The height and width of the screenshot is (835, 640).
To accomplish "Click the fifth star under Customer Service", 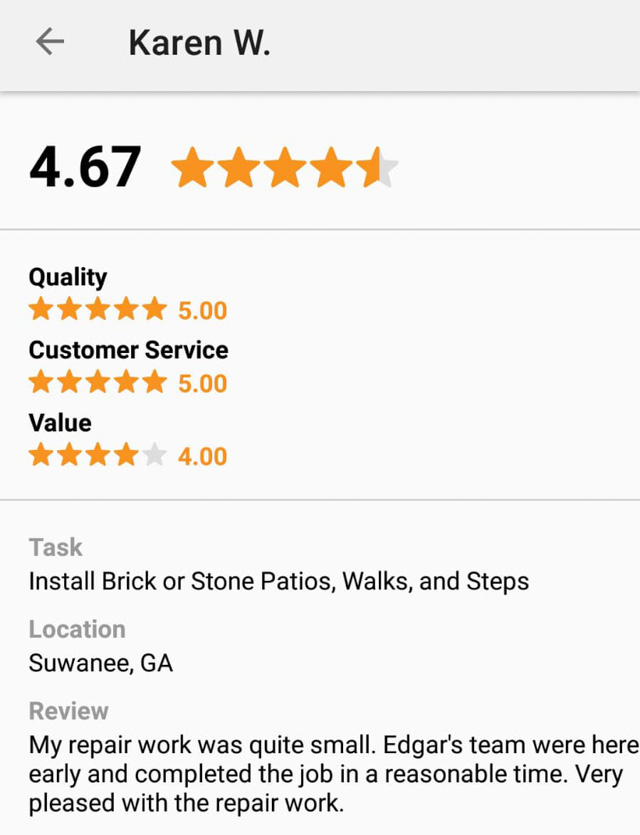I will [x=154, y=382].
